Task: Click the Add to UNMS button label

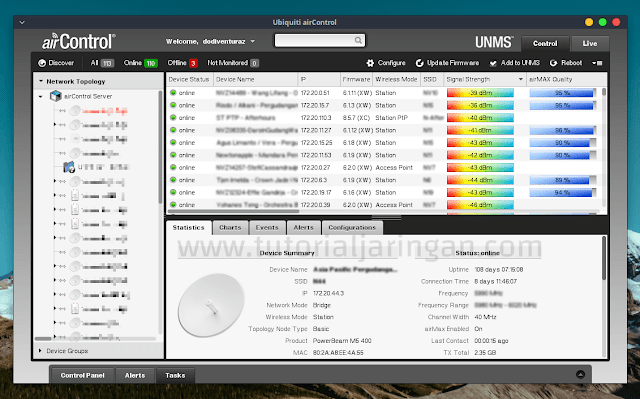Action: (520, 63)
